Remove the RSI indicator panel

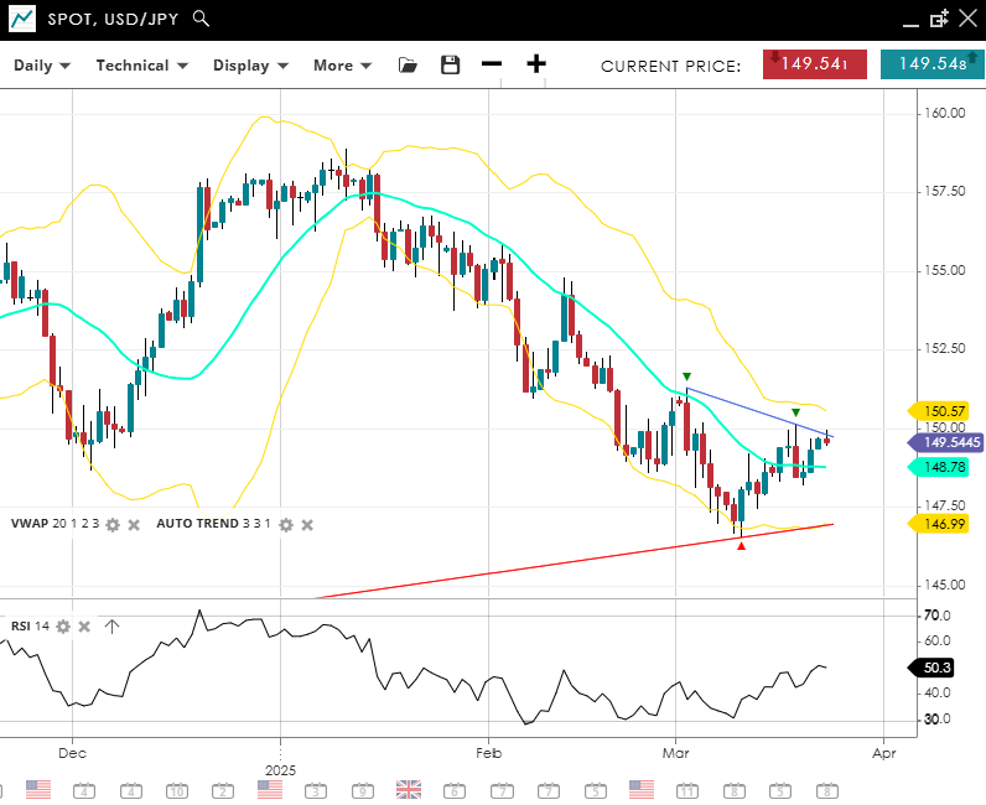click(x=85, y=626)
